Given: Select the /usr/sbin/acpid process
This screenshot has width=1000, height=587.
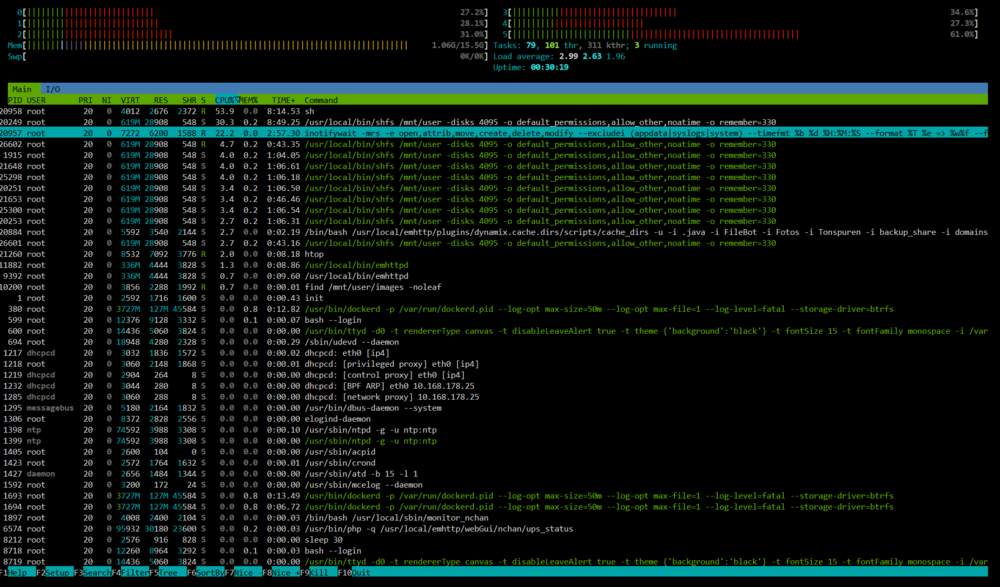Looking at the screenshot, I should pos(494,452).
